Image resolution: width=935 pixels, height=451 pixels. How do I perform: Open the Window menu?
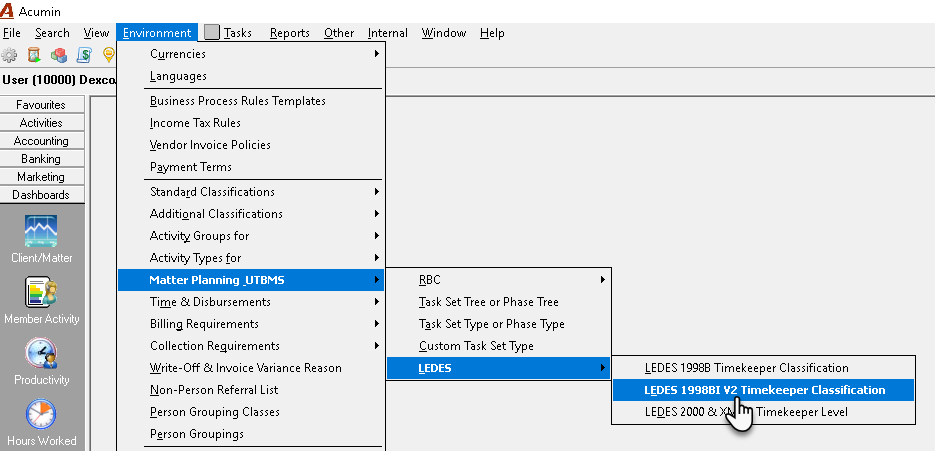[444, 33]
